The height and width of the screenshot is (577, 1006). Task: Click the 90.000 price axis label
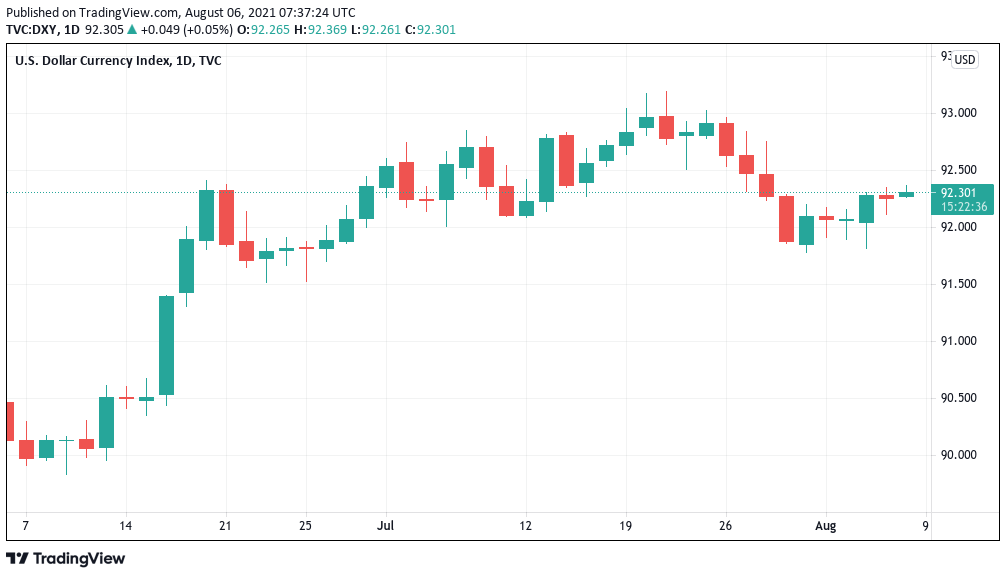click(960, 455)
